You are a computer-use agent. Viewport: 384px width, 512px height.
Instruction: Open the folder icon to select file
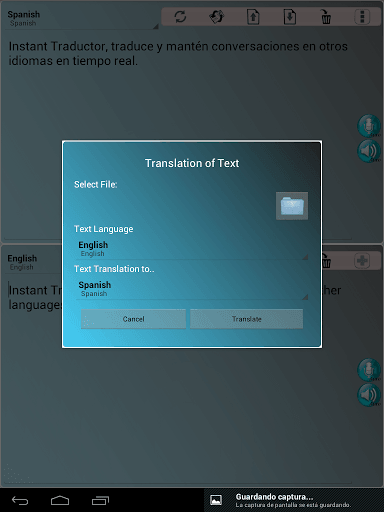pyautogui.click(x=292, y=206)
